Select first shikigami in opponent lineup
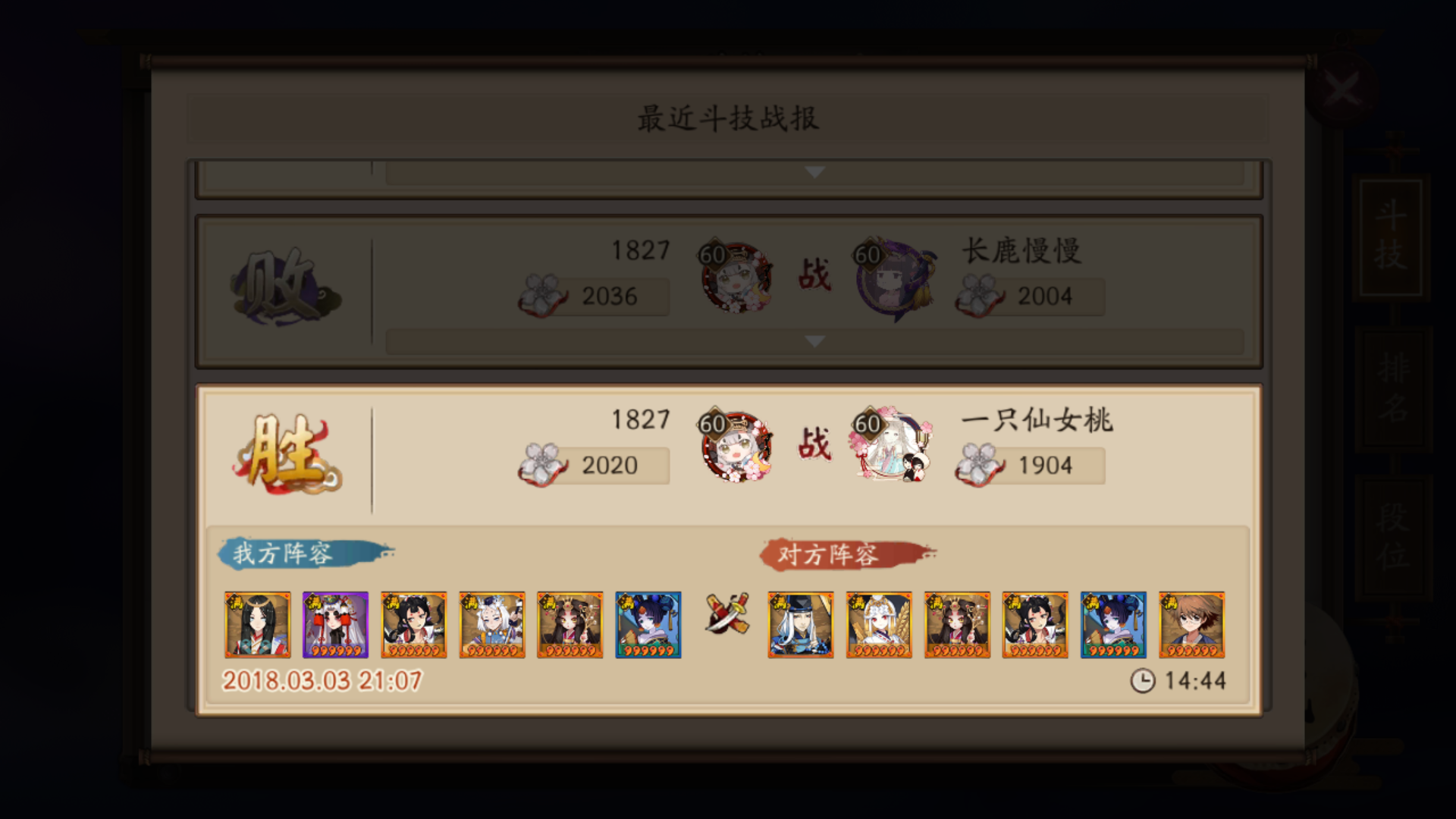Image resolution: width=1456 pixels, height=819 pixels. pos(801,625)
